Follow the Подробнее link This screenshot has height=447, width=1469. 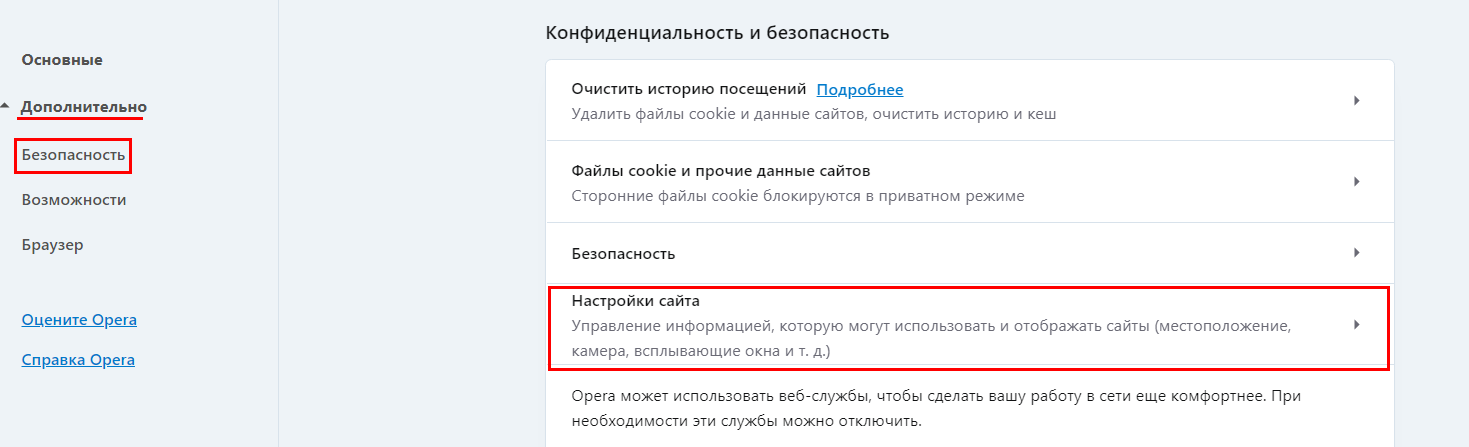point(860,90)
